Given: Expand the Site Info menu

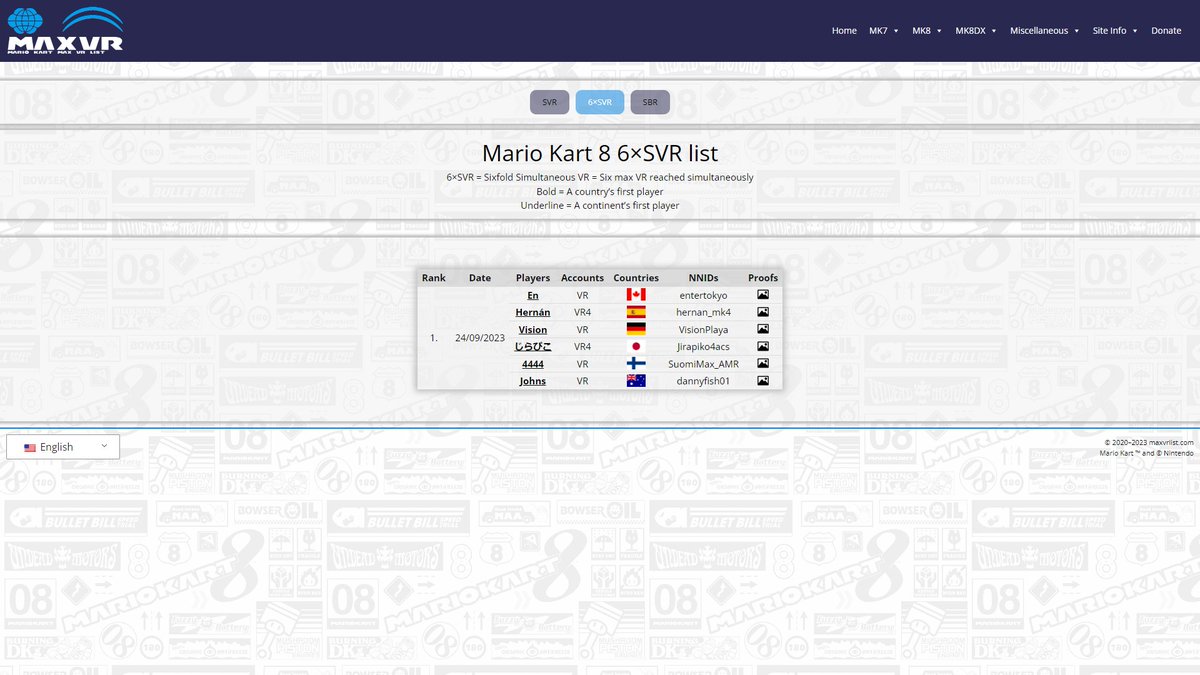Looking at the screenshot, I should [1116, 31].
